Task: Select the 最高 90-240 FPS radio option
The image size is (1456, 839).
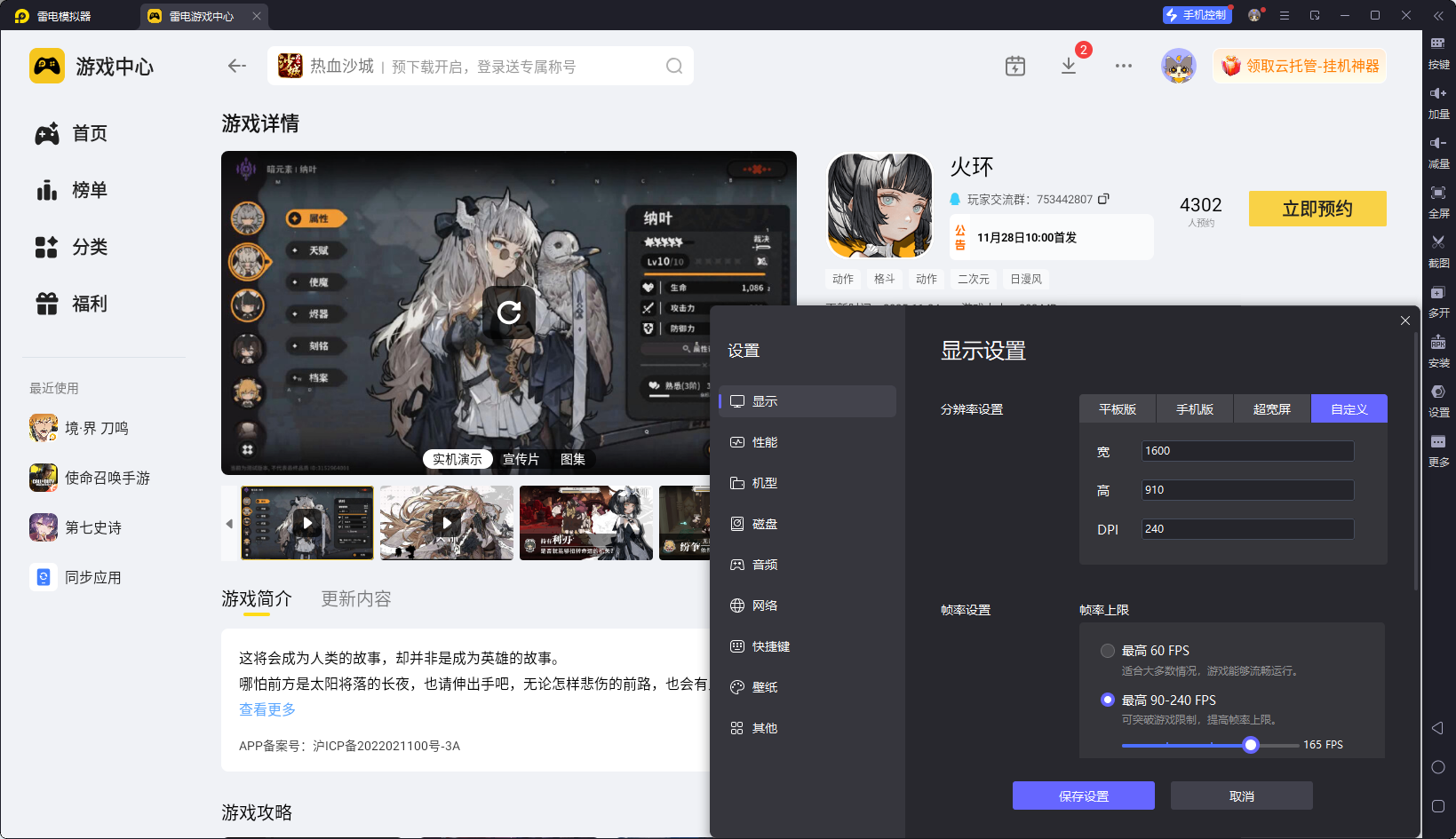Action: (x=1108, y=700)
